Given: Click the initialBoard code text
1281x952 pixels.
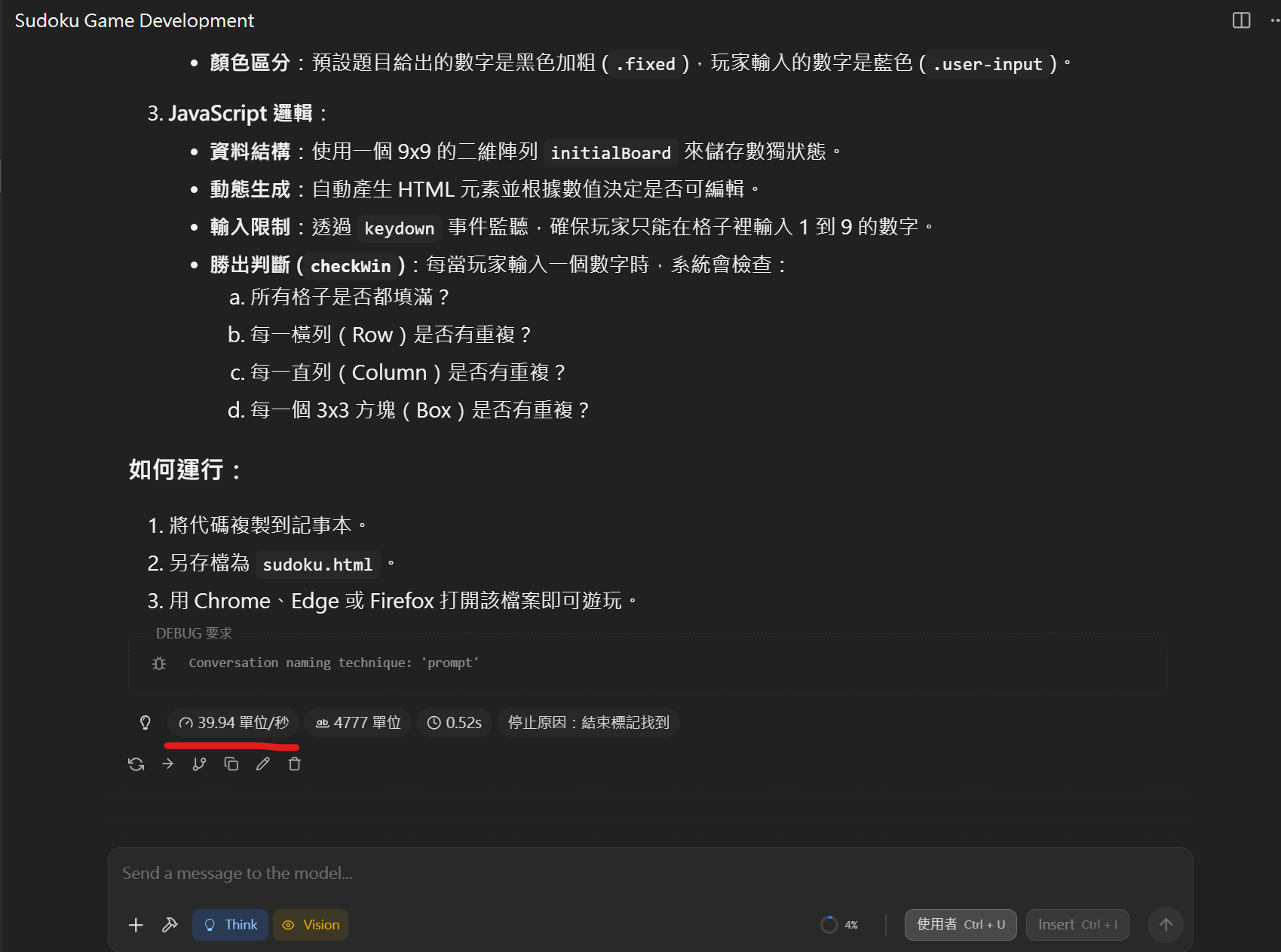Looking at the screenshot, I should tap(611, 153).
